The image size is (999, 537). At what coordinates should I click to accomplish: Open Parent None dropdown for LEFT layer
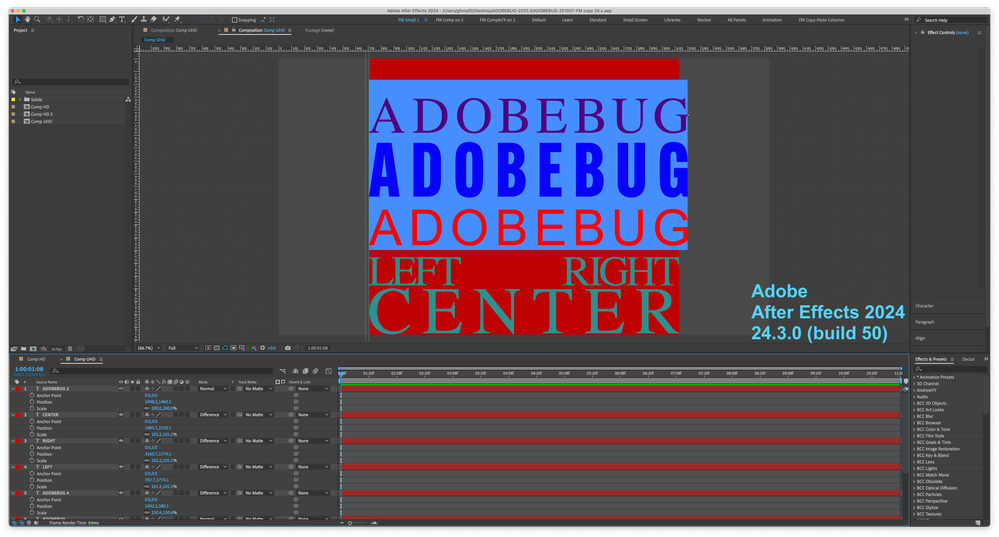pyautogui.click(x=313, y=467)
